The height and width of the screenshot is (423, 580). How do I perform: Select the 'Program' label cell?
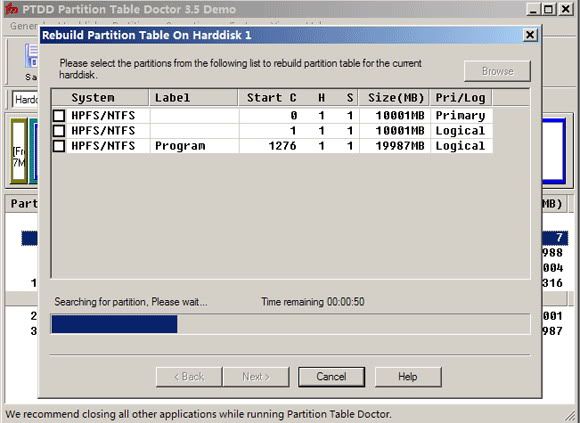194,146
